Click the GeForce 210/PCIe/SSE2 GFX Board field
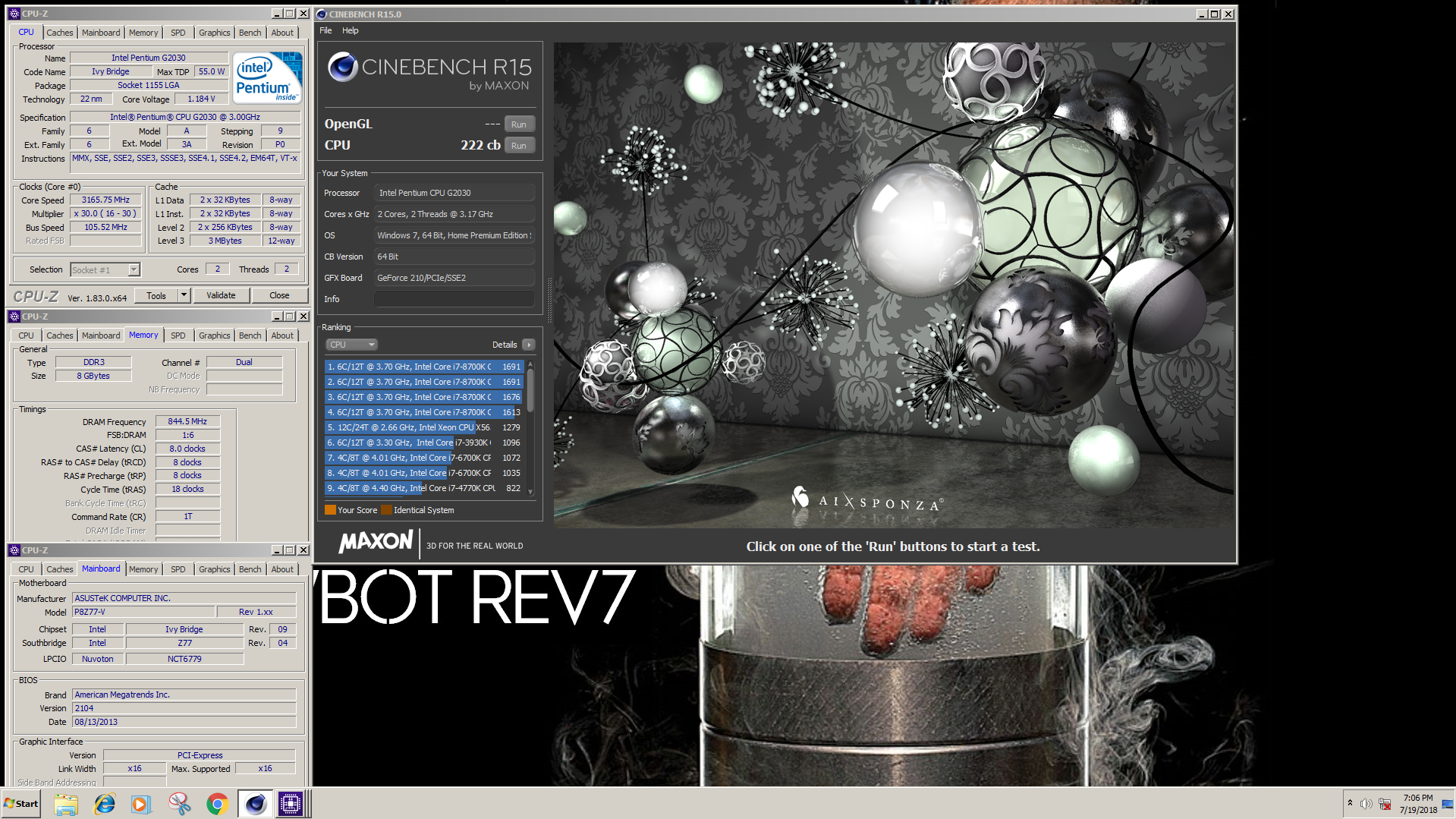1456x819 pixels. (454, 278)
